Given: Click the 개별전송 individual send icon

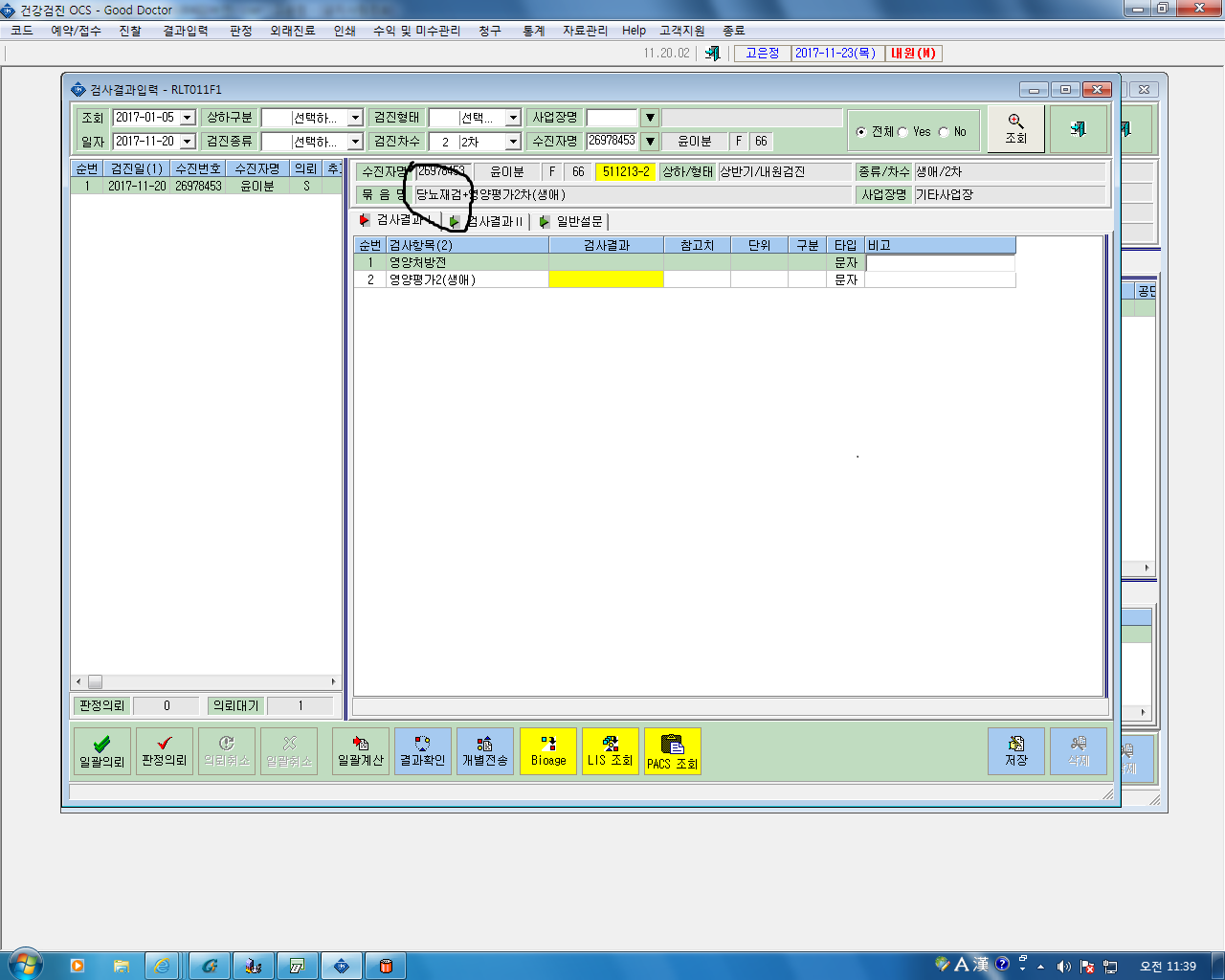Looking at the screenshot, I should pyautogui.click(x=485, y=751).
